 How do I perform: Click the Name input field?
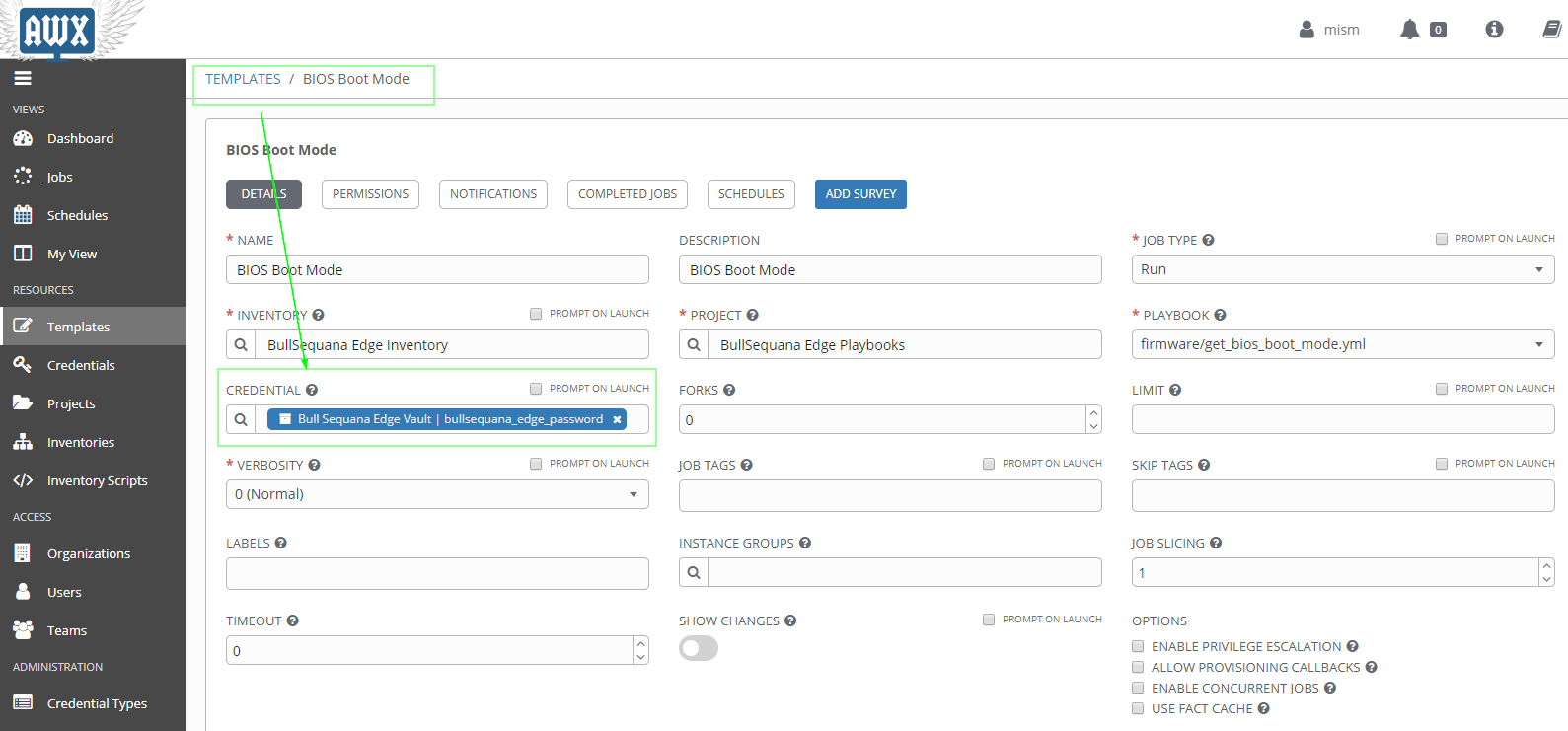click(x=437, y=269)
